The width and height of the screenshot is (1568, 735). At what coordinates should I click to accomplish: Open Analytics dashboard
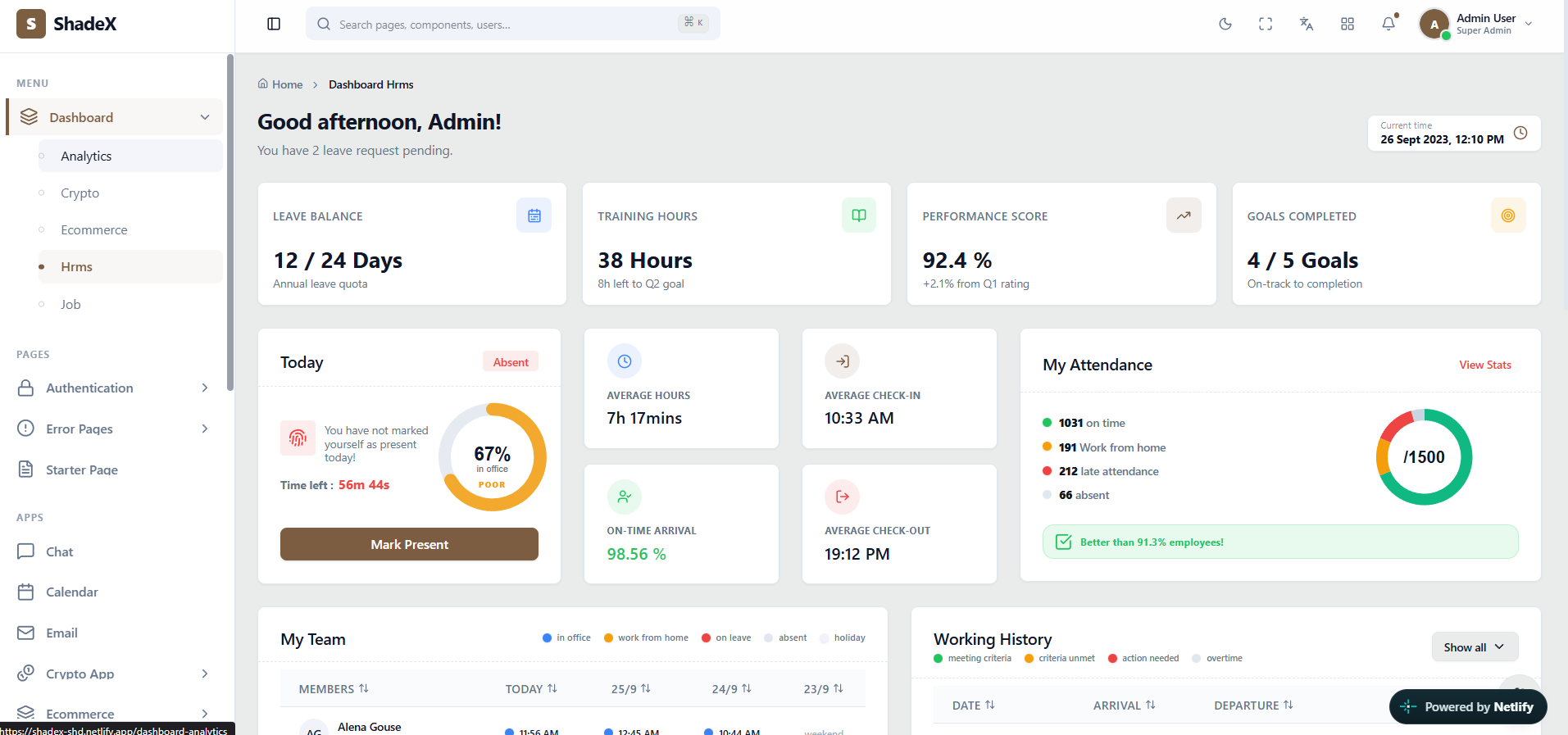click(130, 156)
